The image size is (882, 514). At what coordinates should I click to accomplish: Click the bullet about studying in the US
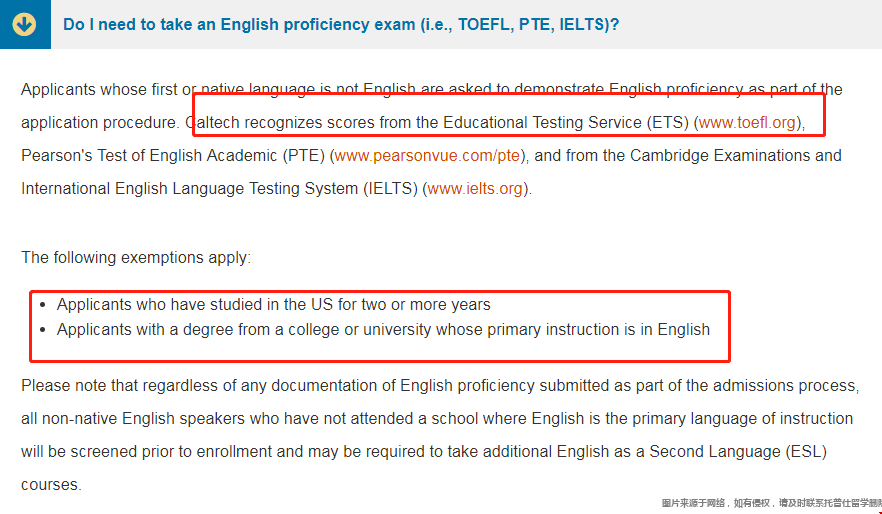(273, 304)
